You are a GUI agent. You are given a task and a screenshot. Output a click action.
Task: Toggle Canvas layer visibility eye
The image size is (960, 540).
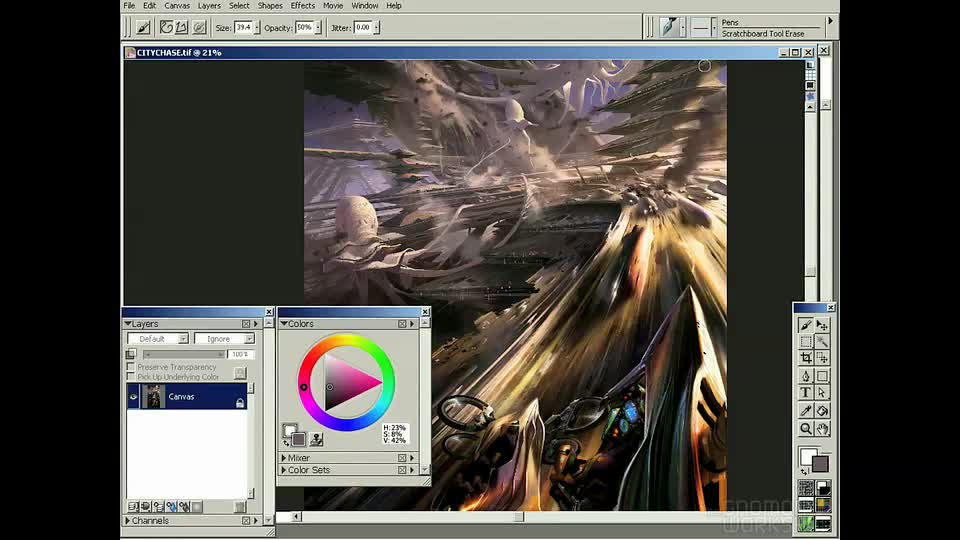[133, 397]
